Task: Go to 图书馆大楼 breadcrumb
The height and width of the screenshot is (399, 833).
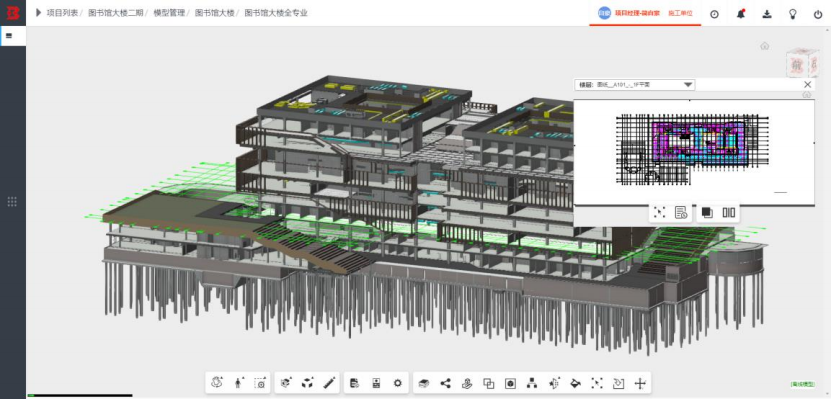Action: tap(215, 13)
